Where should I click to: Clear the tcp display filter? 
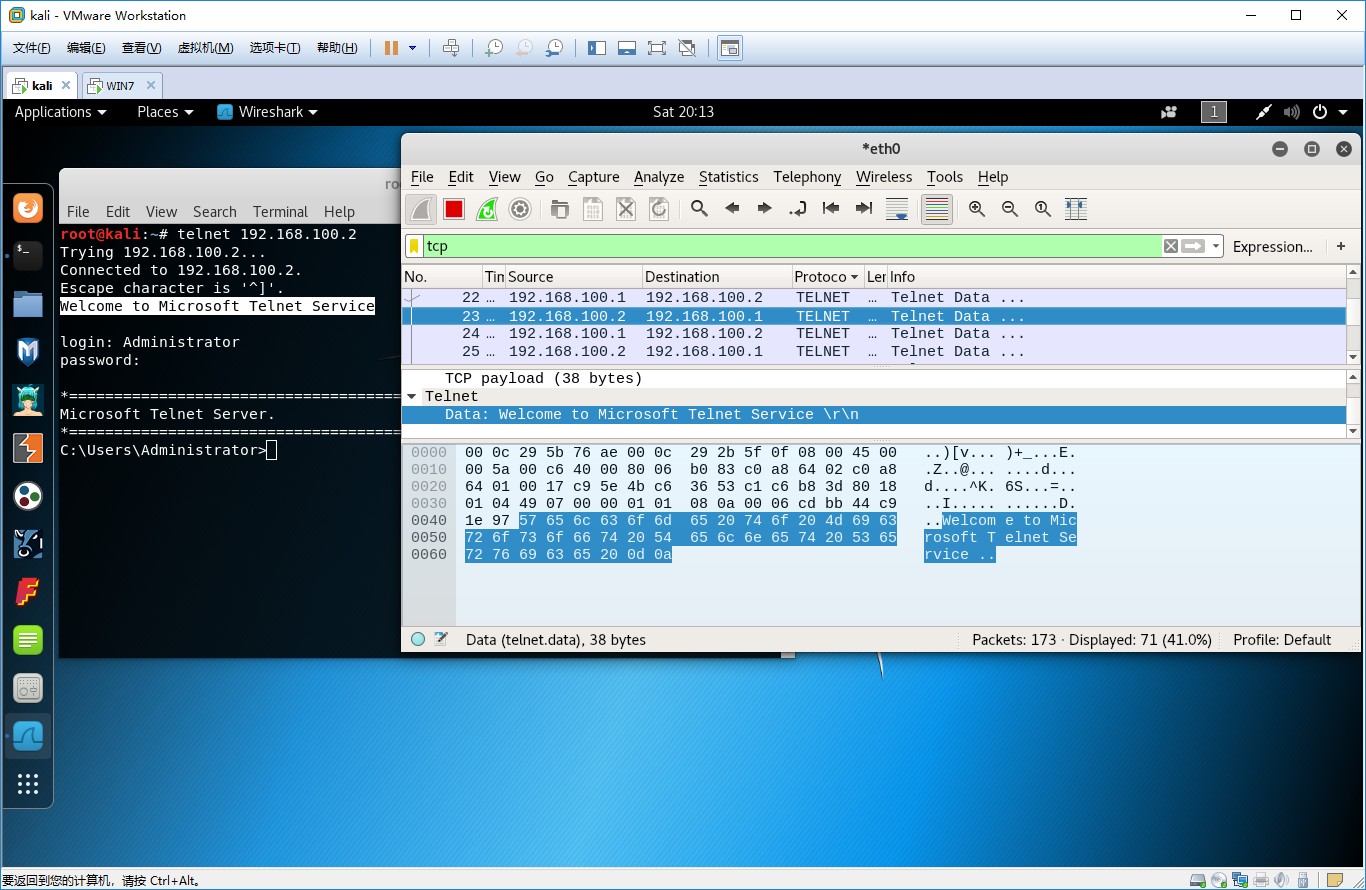(1170, 246)
